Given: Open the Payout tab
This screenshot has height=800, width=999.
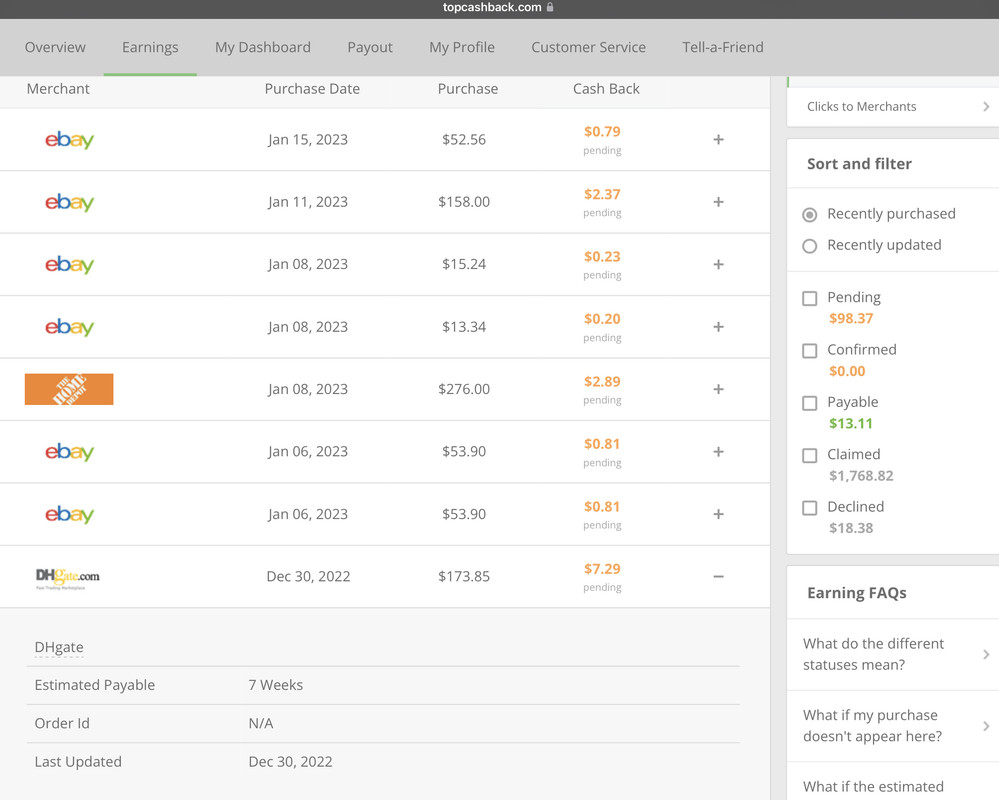Looking at the screenshot, I should pos(370,47).
